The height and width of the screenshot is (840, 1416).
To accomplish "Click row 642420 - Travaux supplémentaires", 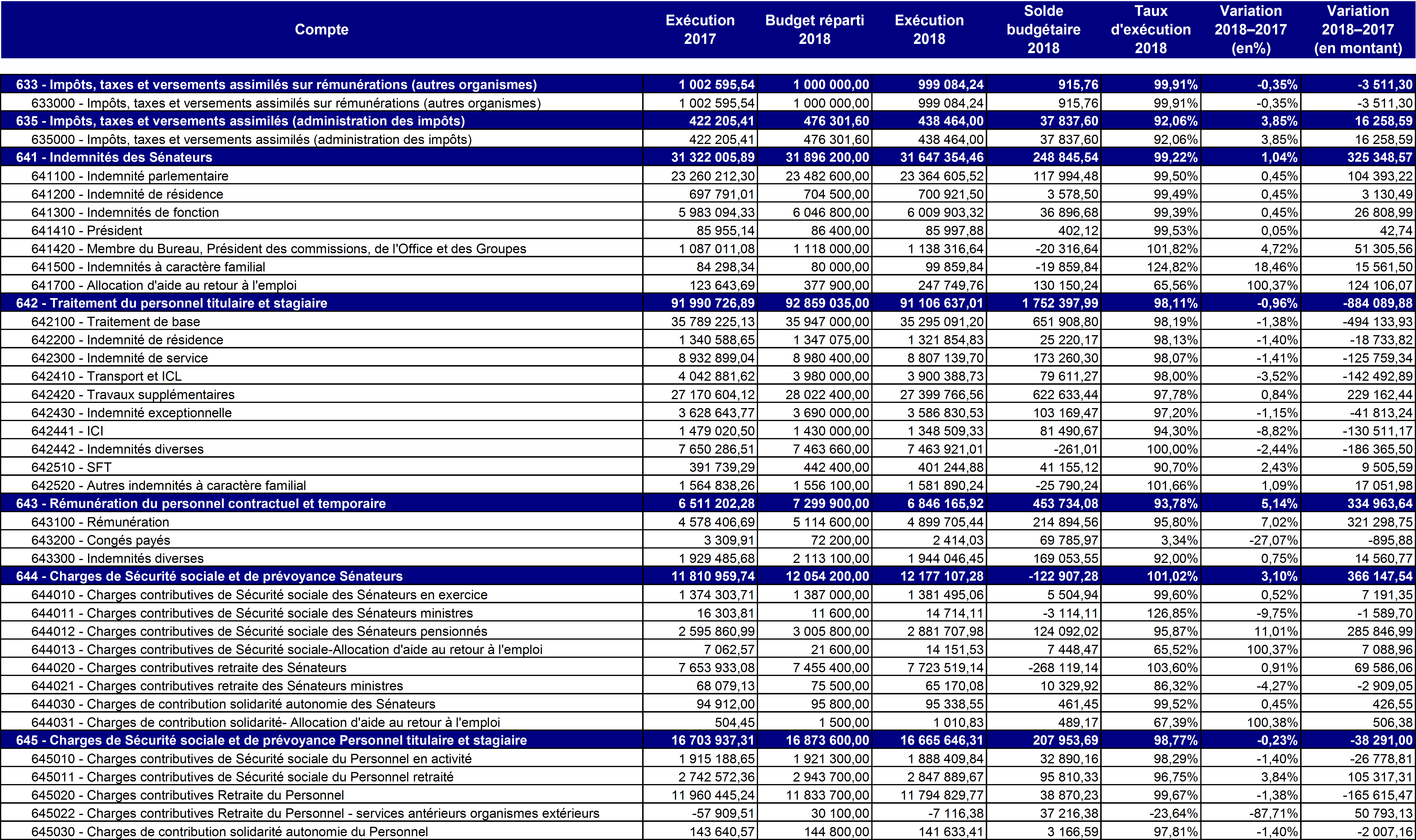I will point(133,395).
